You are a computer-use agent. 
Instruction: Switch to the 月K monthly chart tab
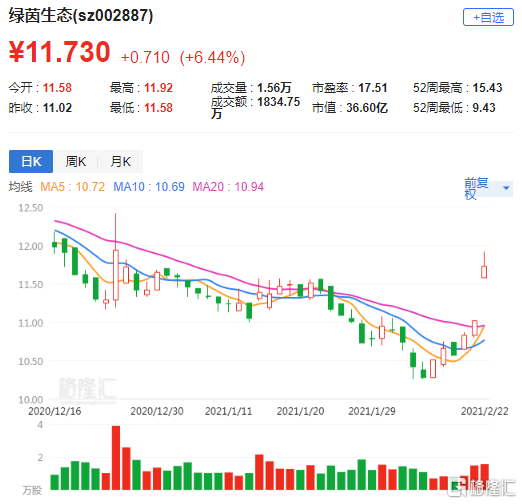121,161
